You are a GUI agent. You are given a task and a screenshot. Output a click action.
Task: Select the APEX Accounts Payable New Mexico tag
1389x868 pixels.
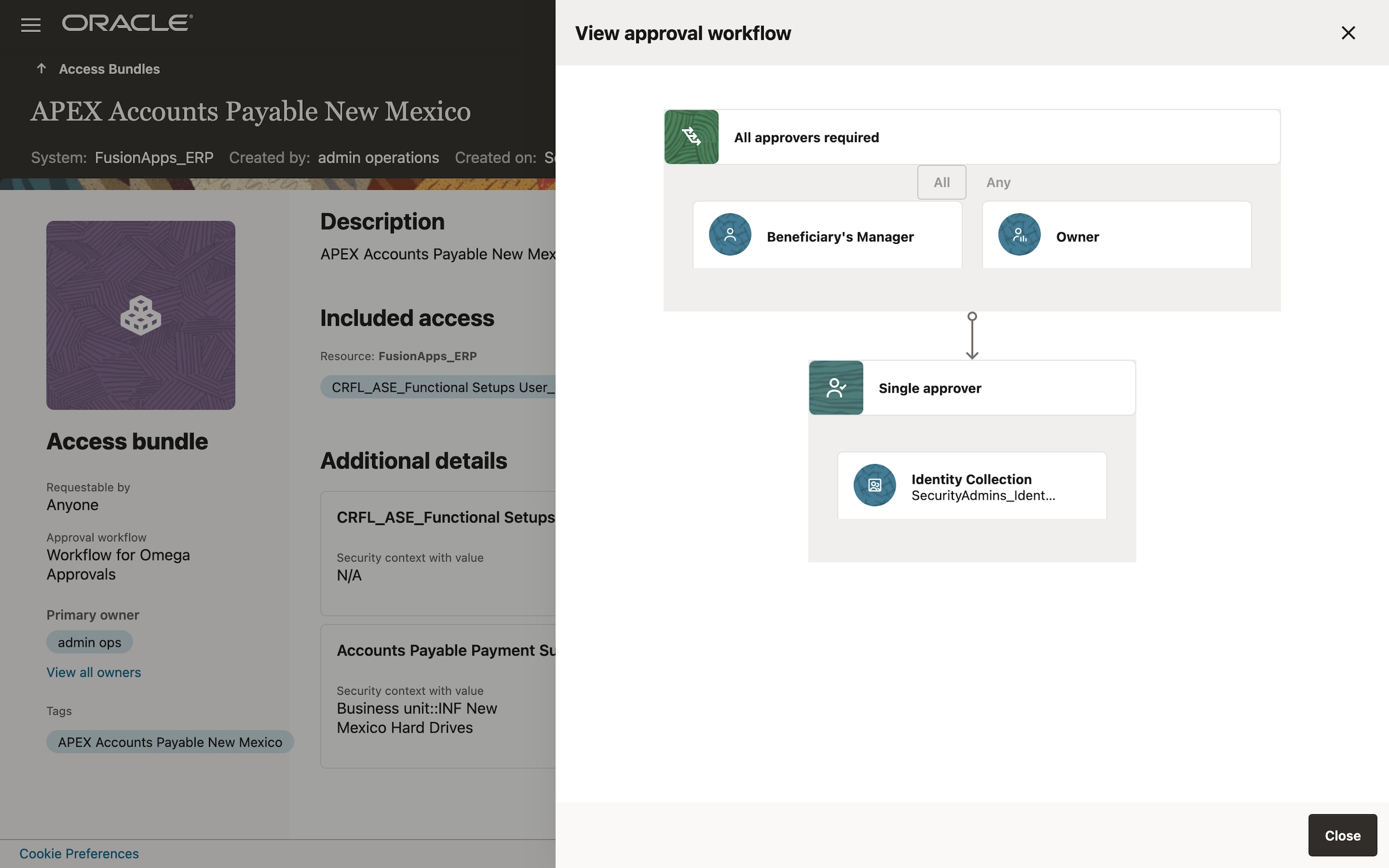(169, 742)
